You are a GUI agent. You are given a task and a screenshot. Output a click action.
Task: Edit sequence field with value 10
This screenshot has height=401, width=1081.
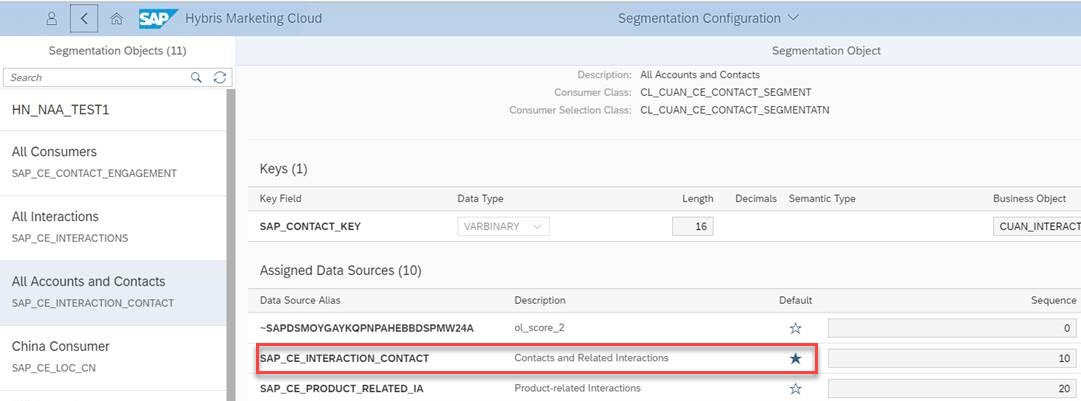[x=951, y=358]
